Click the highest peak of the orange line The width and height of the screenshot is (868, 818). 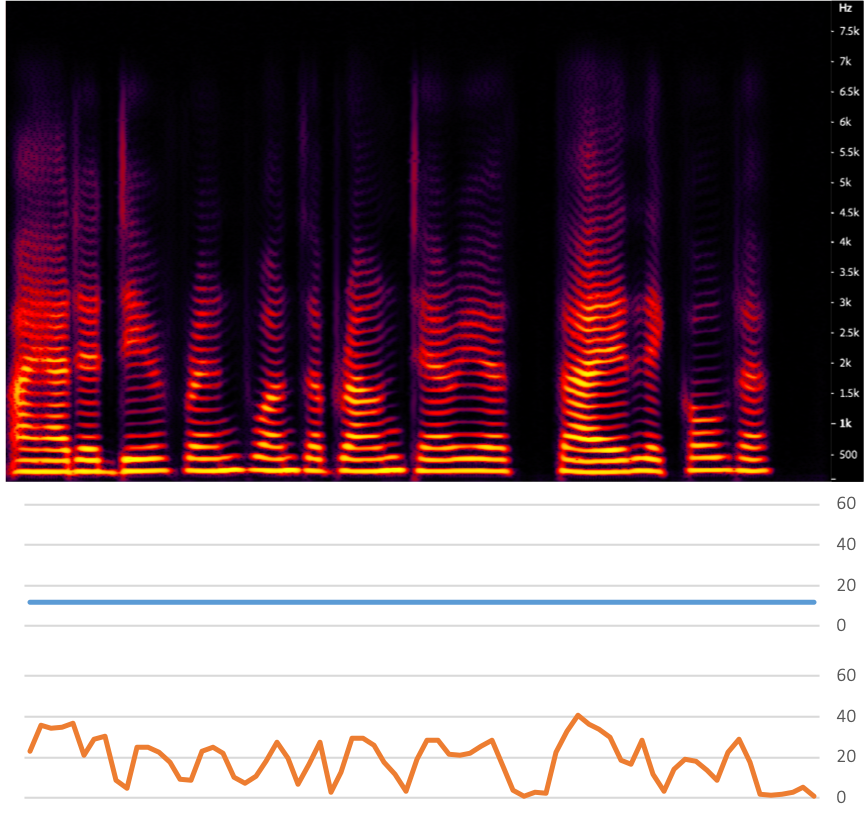578,716
